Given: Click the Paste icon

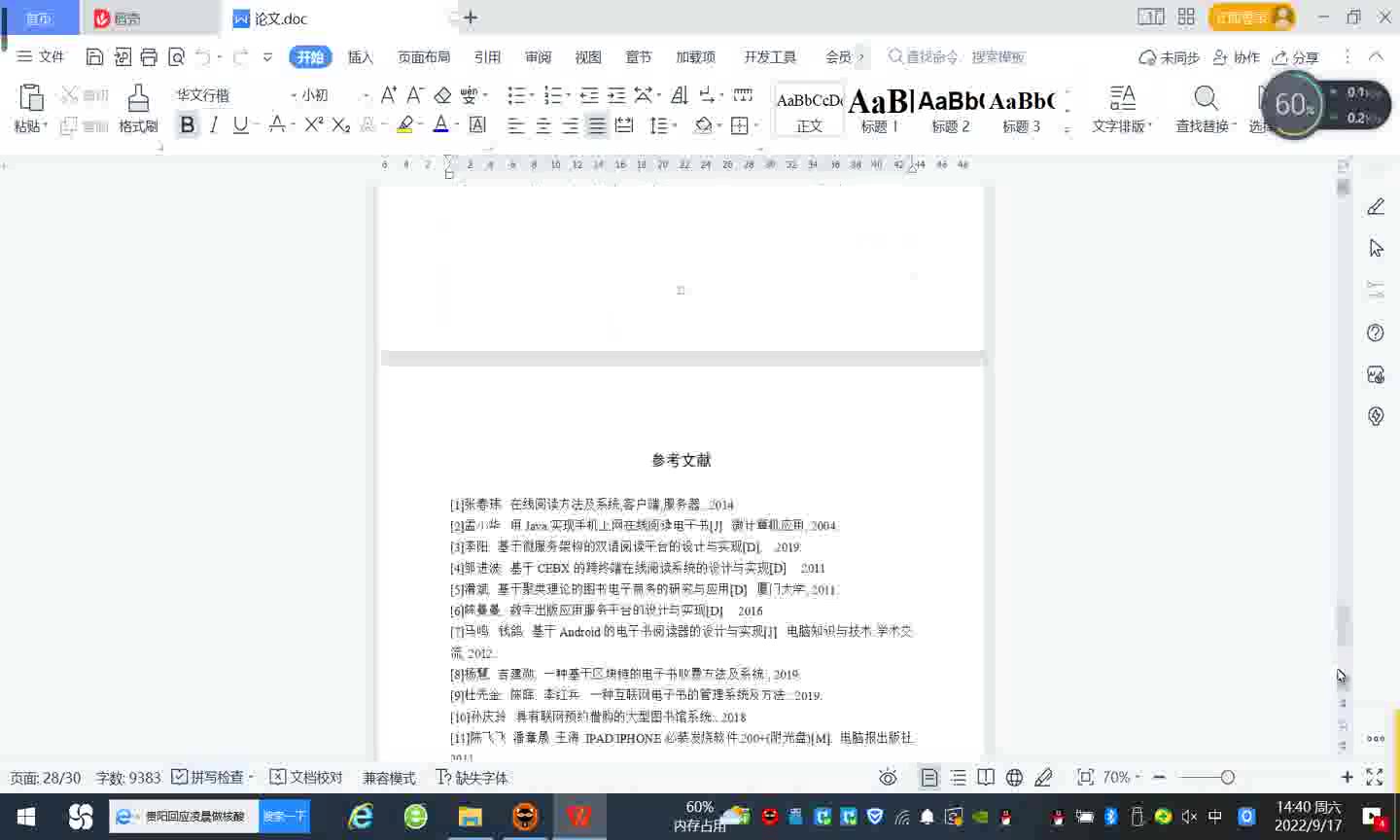Looking at the screenshot, I should pyautogui.click(x=31, y=97).
